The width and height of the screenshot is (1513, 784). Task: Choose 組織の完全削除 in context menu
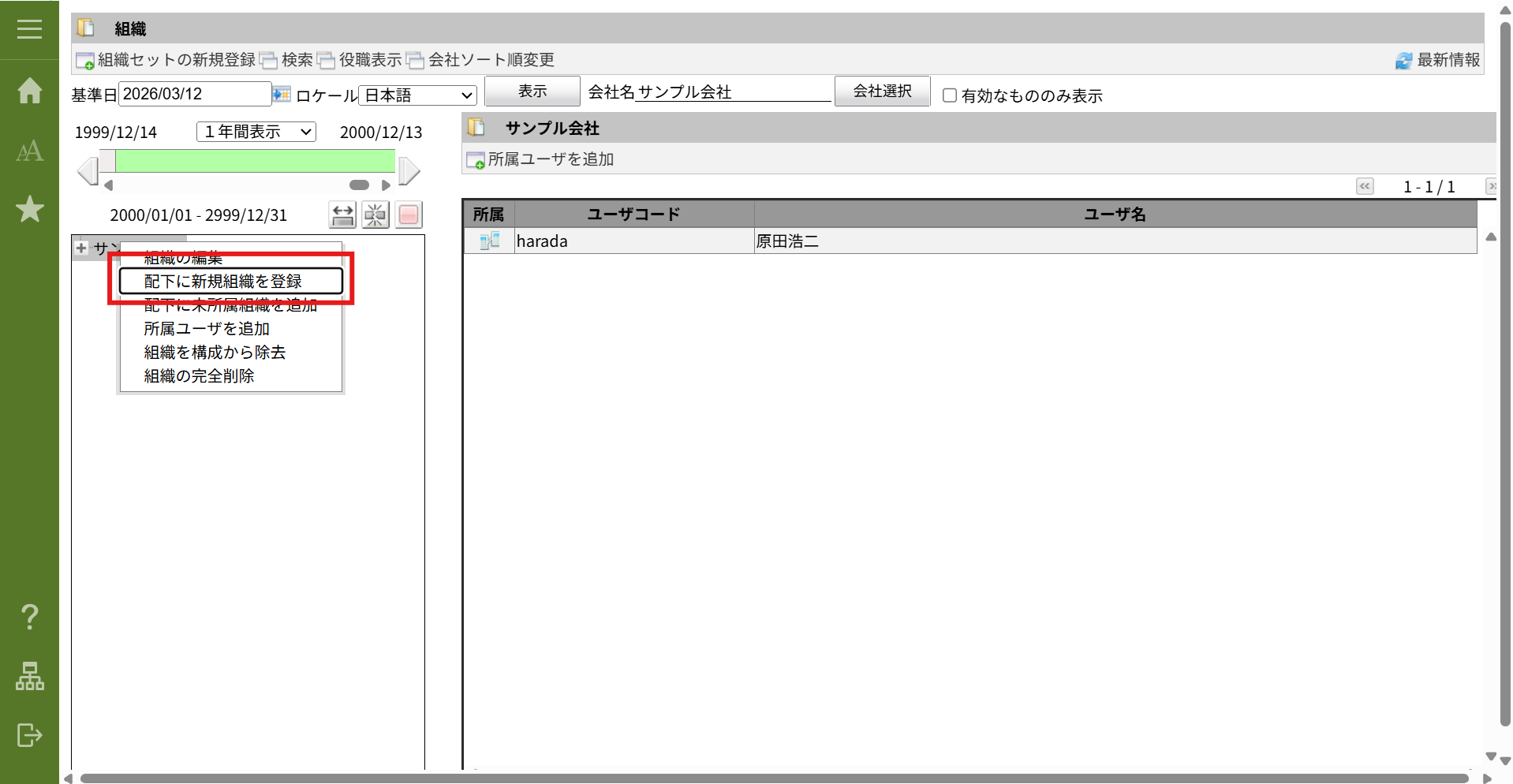click(199, 376)
